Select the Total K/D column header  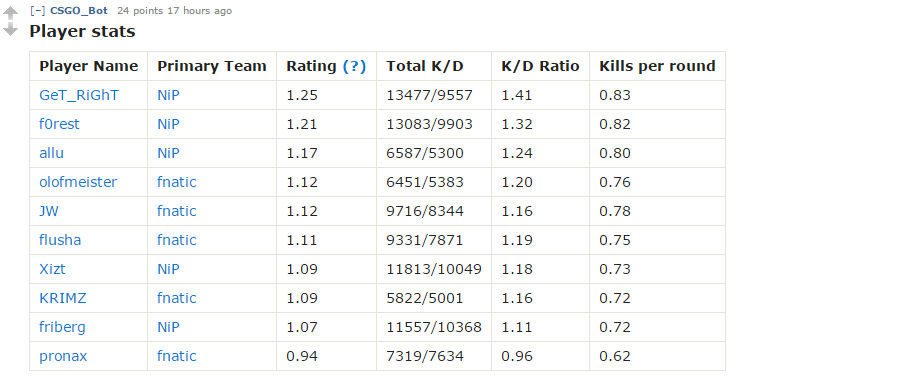[424, 66]
